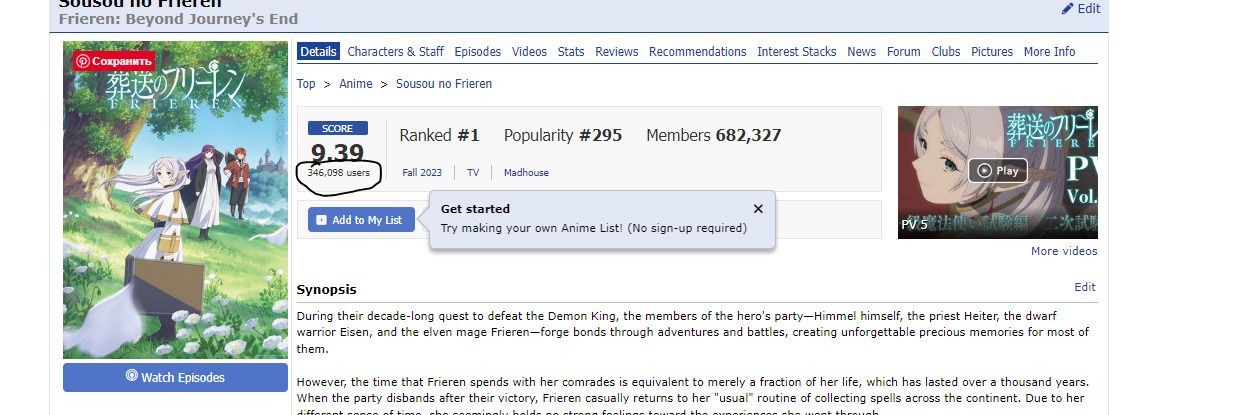The height and width of the screenshot is (415, 1248).
Task: Expand the More Info tab
Action: pos(1049,52)
